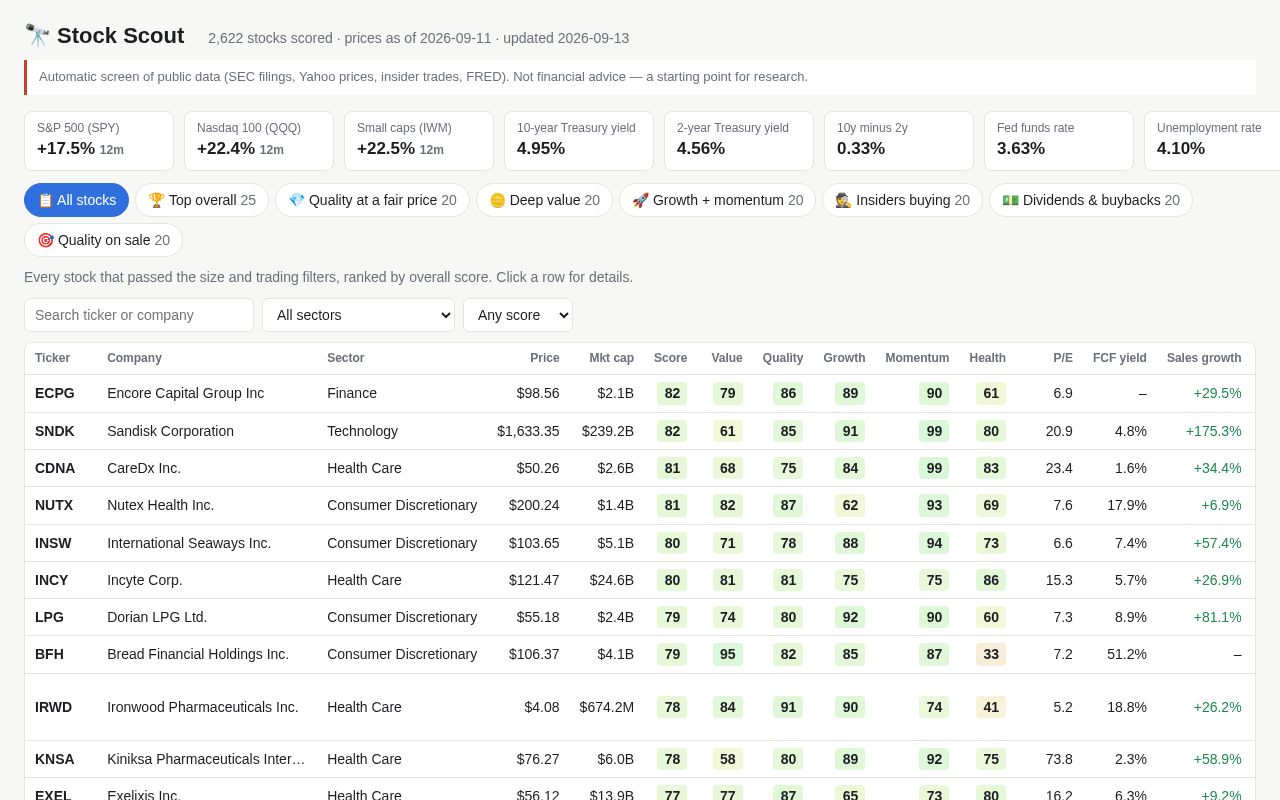
Task: Sort by the Health column header
Action: click(x=988, y=358)
